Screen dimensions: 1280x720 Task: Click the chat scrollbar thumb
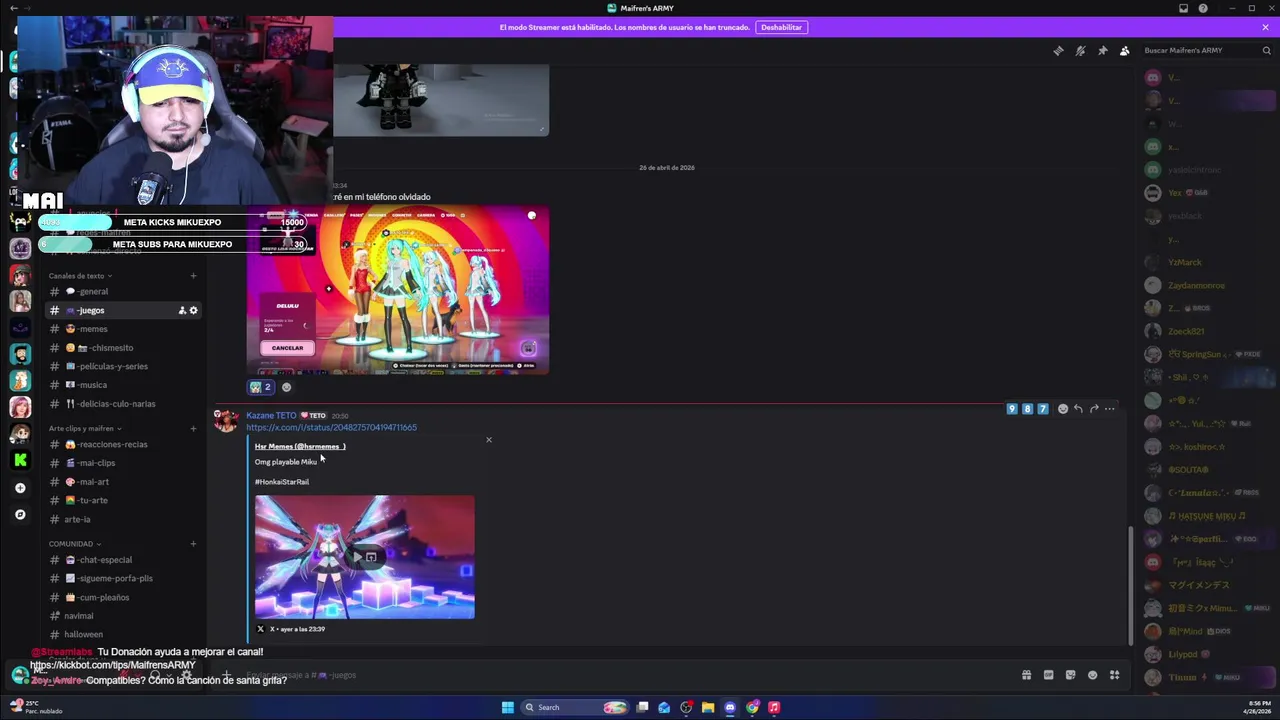(1132, 585)
